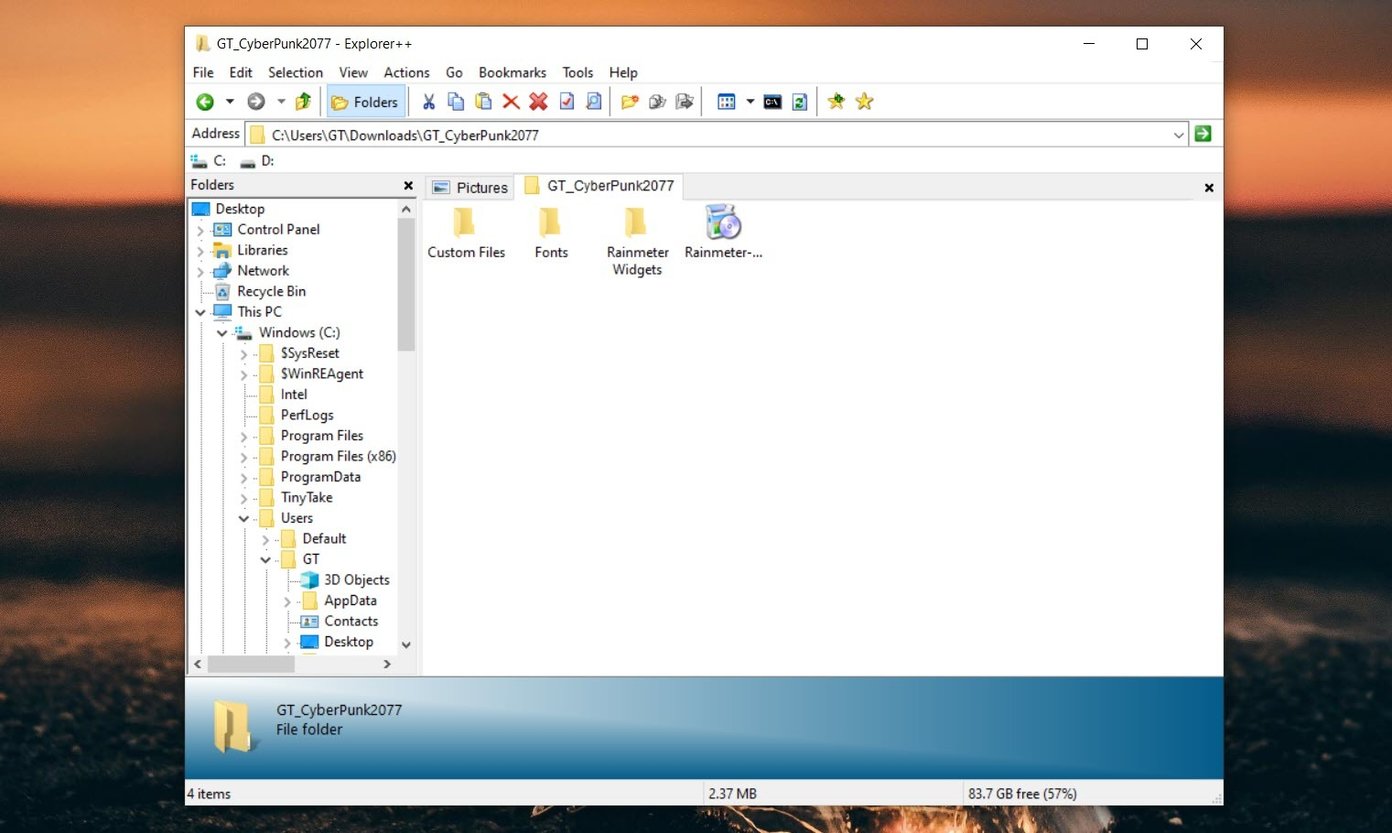The image size is (1392, 833).
Task: Expand the Program Files tree item
Action: point(243,435)
